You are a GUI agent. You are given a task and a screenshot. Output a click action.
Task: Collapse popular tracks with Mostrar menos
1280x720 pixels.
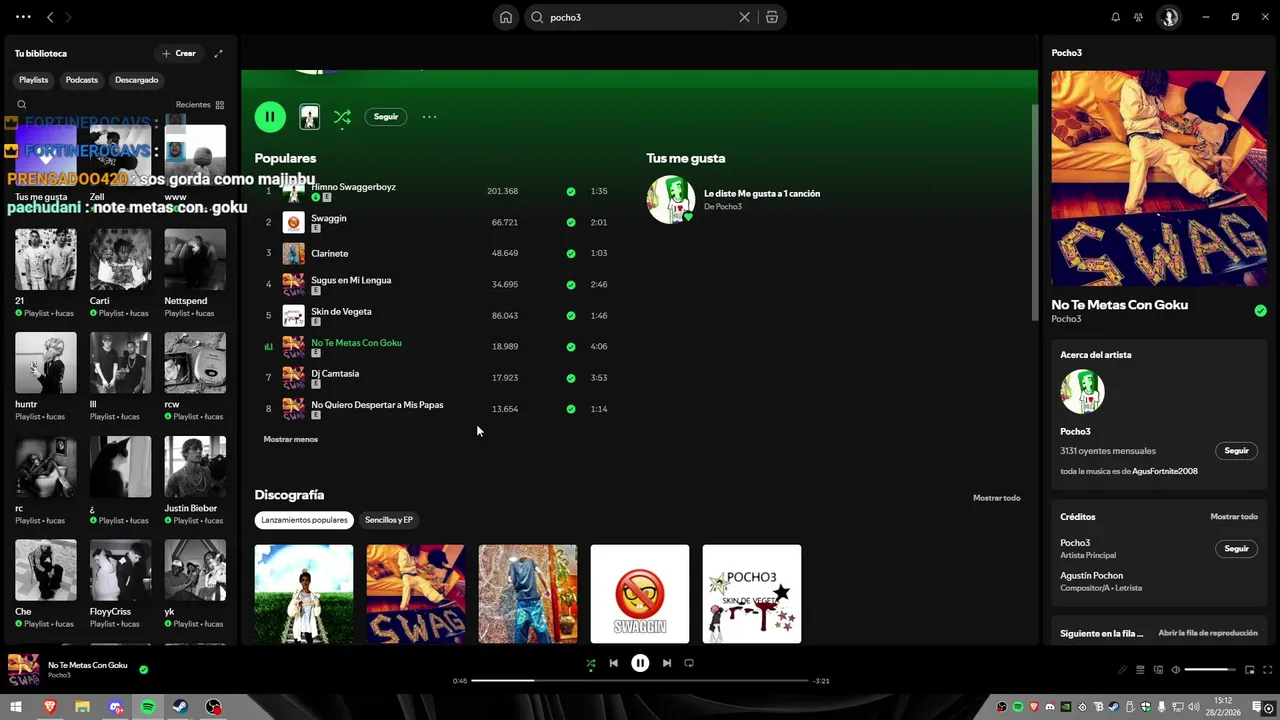click(x=290, y=439)
